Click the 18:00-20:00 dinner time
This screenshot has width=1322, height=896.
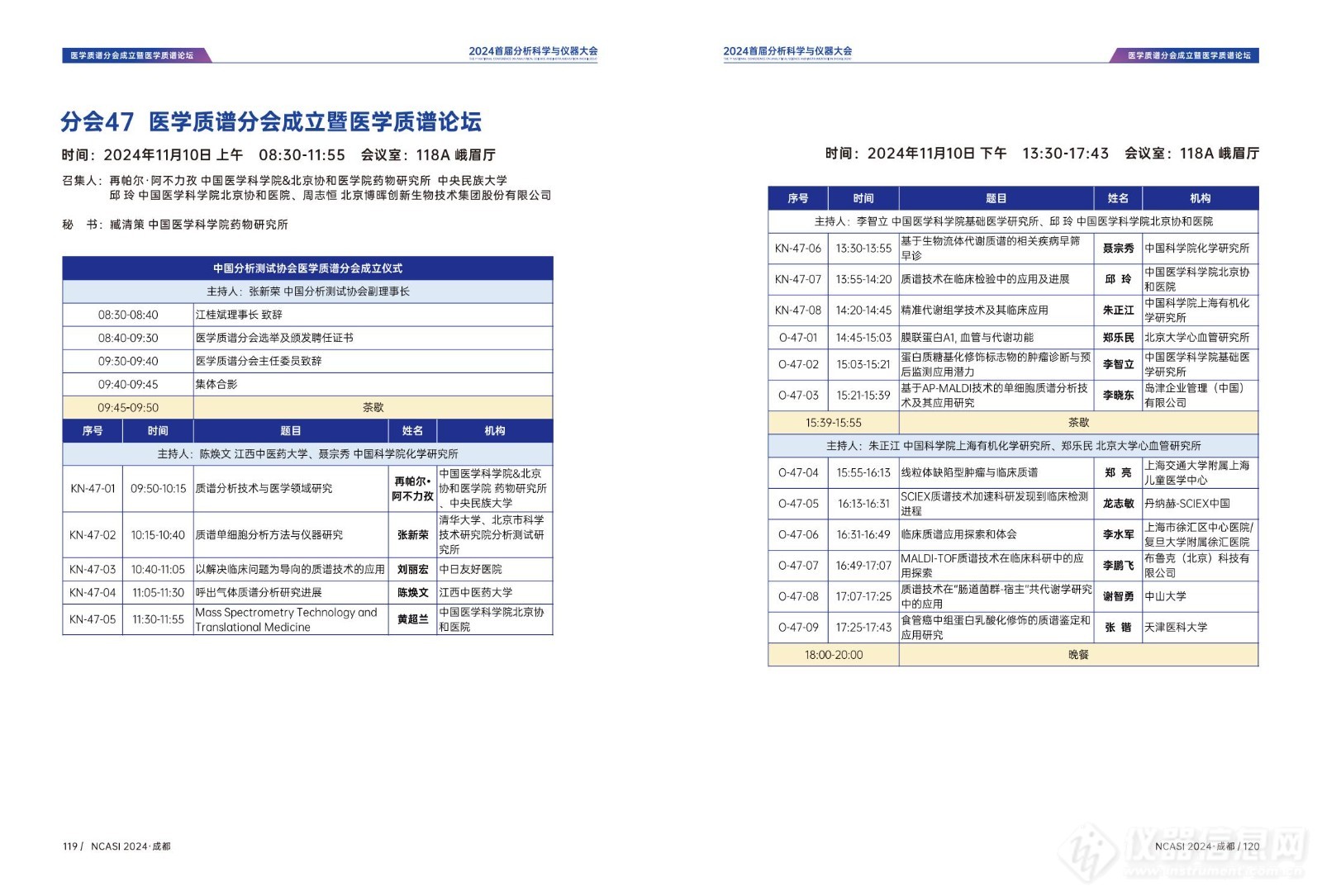point(834,655)
